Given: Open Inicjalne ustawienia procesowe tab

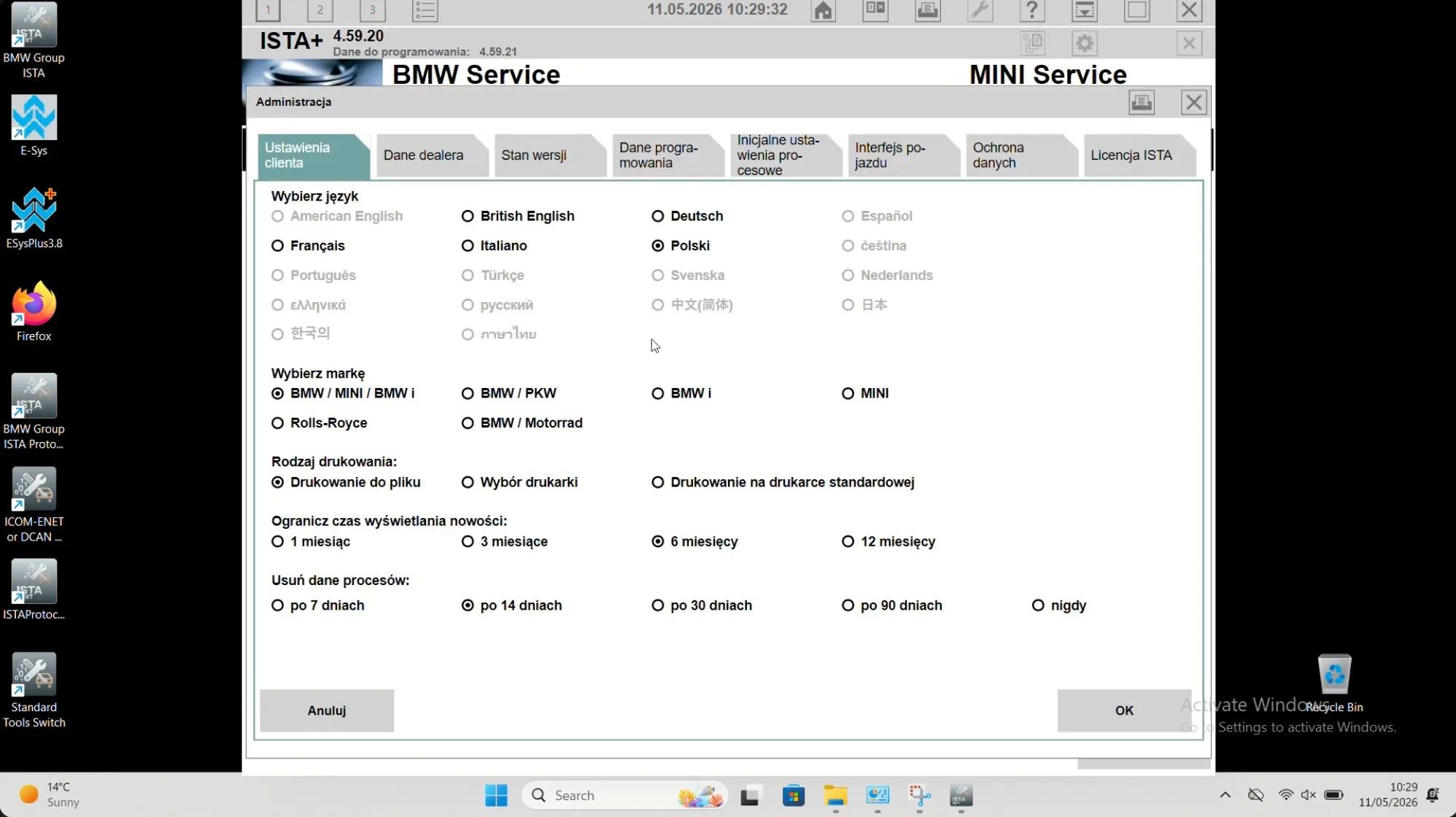Looking at the screenshot, I should click(x=785, y=155).
